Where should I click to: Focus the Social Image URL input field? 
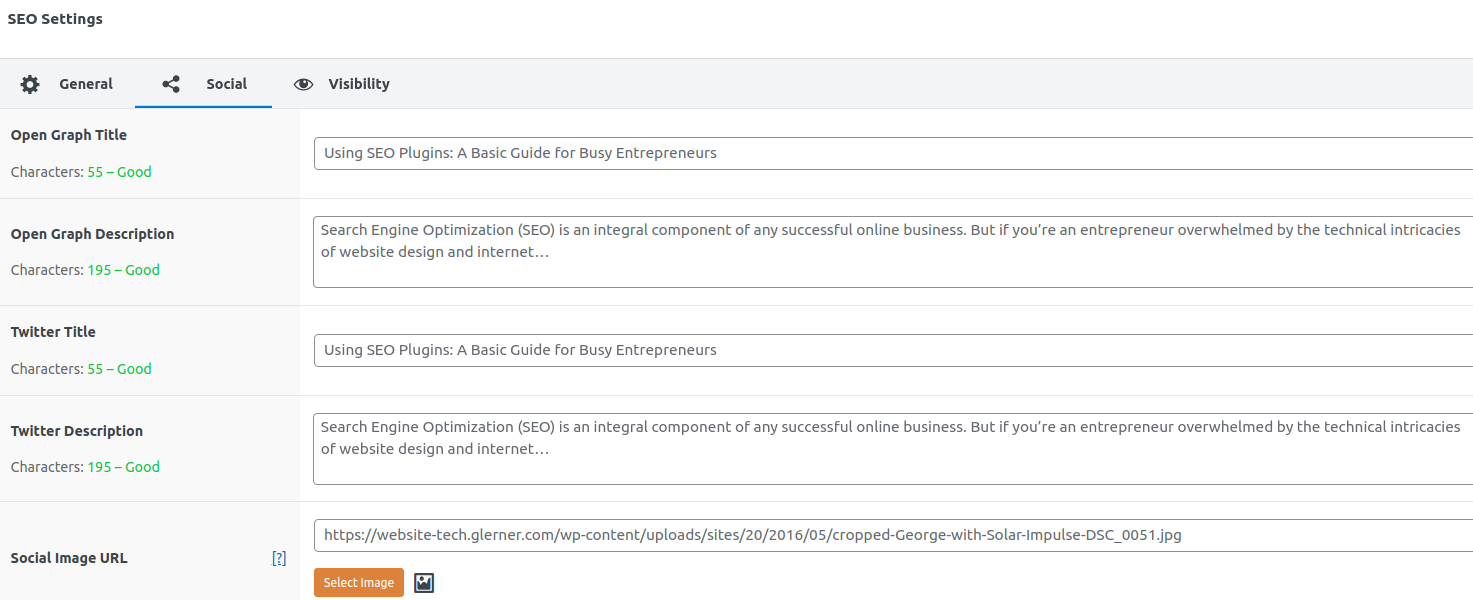click(893, 535)
